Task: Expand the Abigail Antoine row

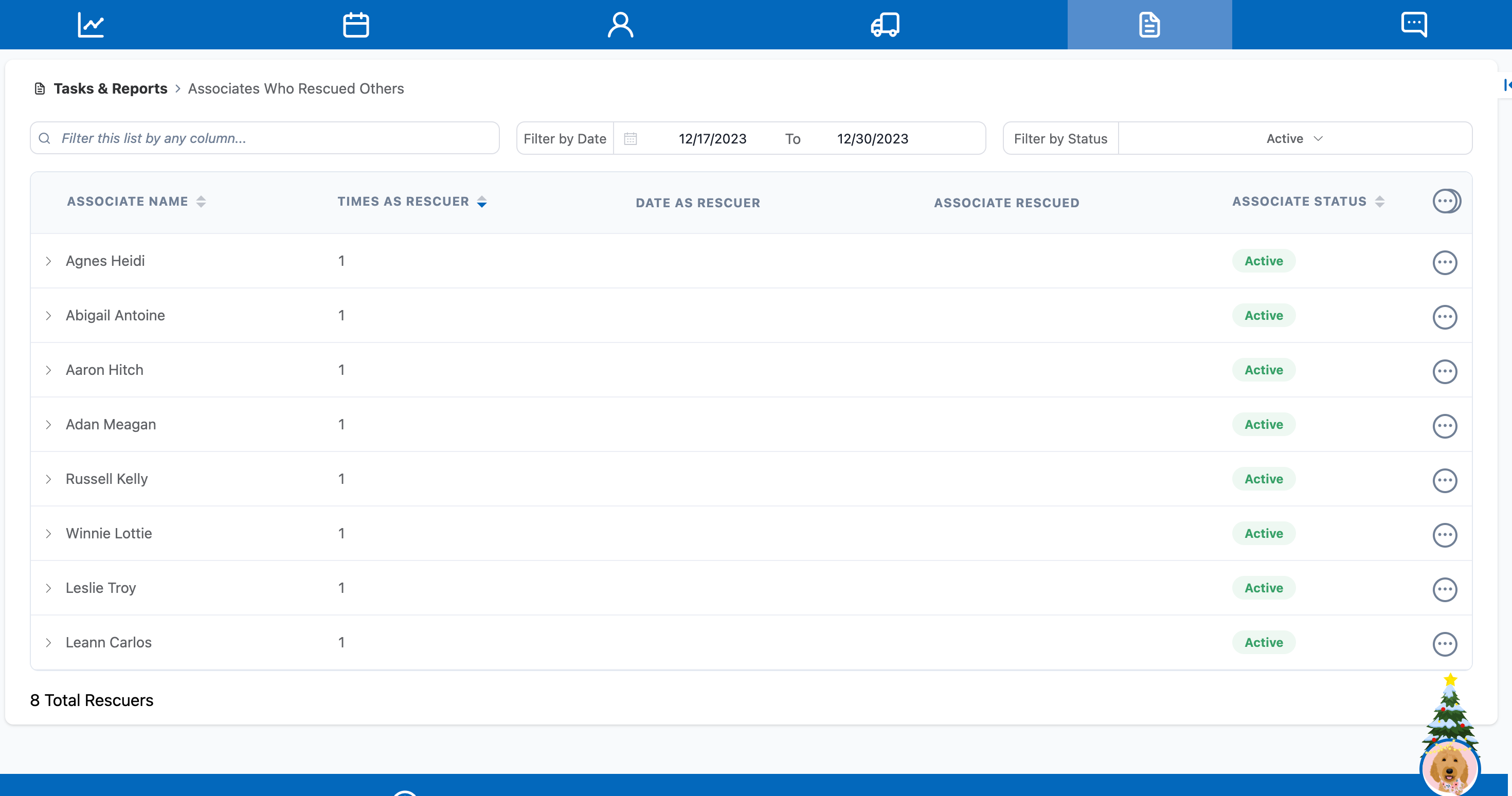Action: (49, 316)
